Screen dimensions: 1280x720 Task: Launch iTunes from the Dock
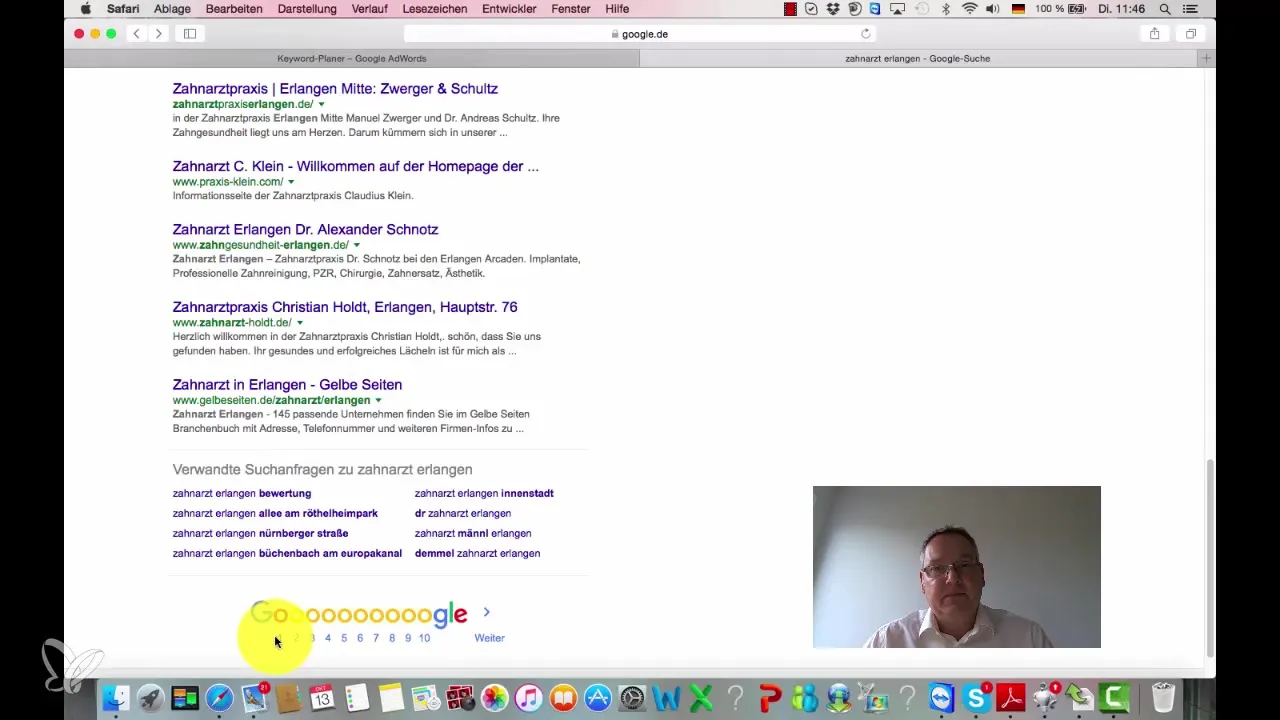coord(529,698)
